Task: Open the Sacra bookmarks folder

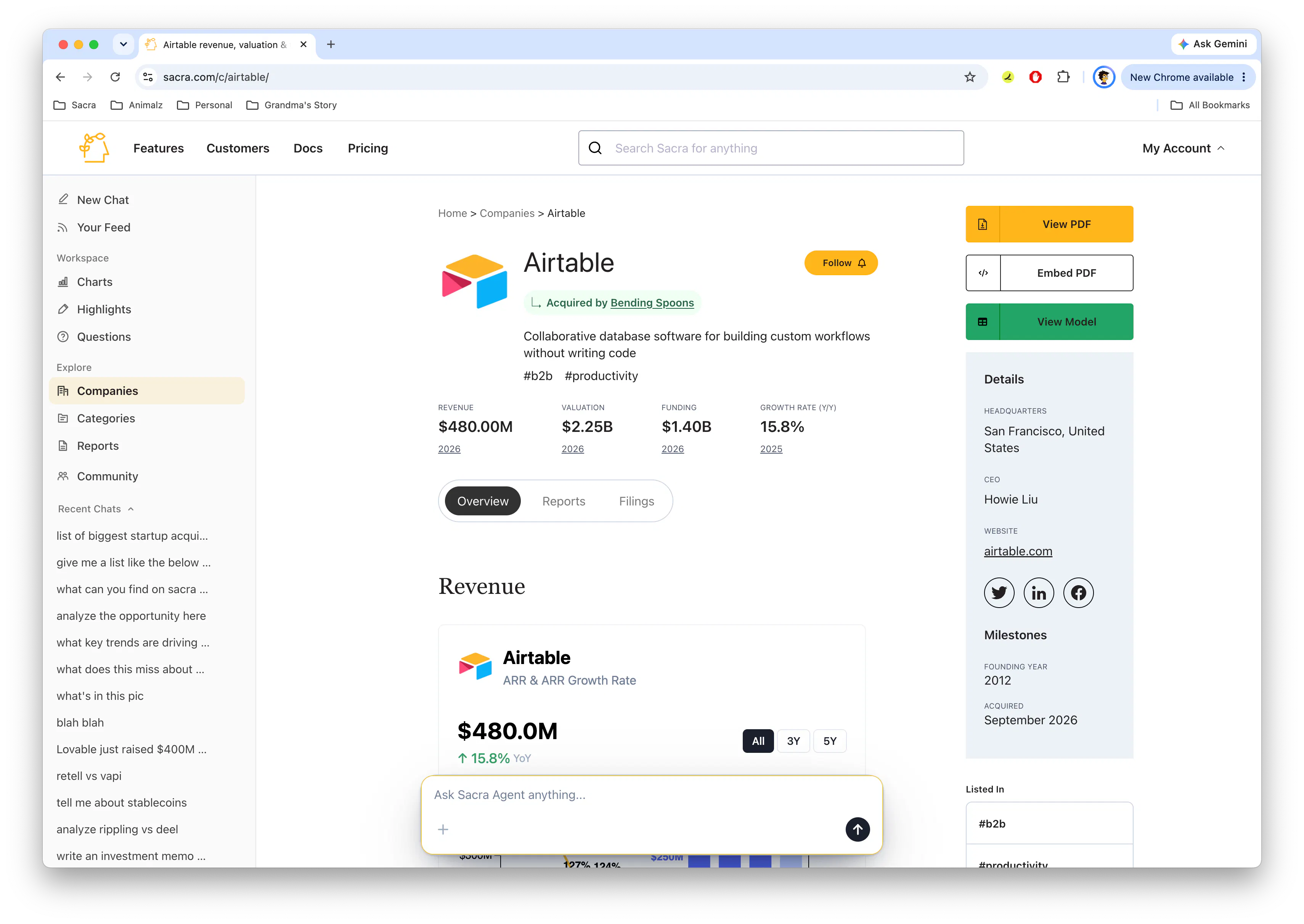Action: (75, 105)
